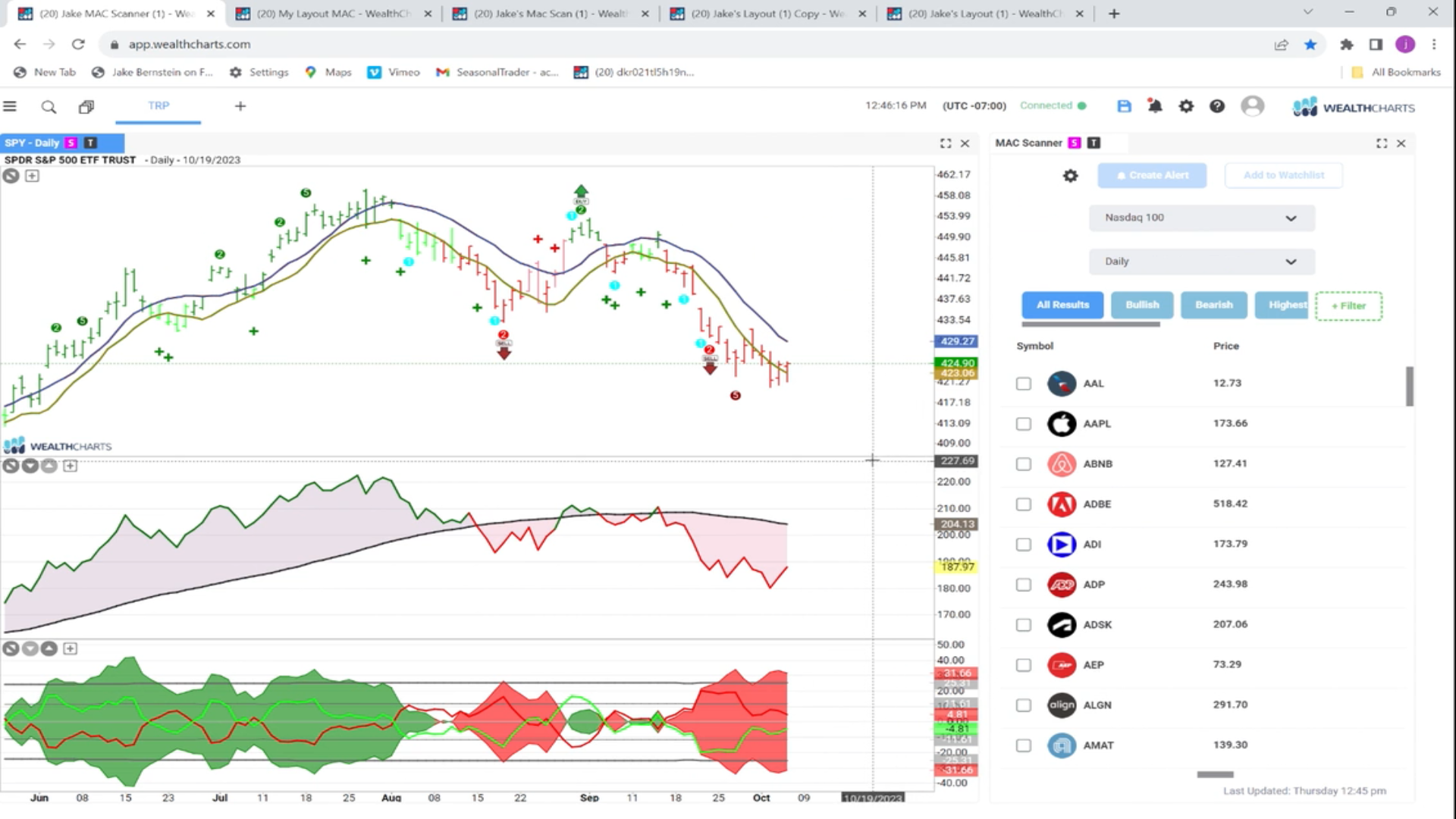Open the WealthCharts hamburger menu
Screen dimensions: 1456x819
(x=10, y=106)
